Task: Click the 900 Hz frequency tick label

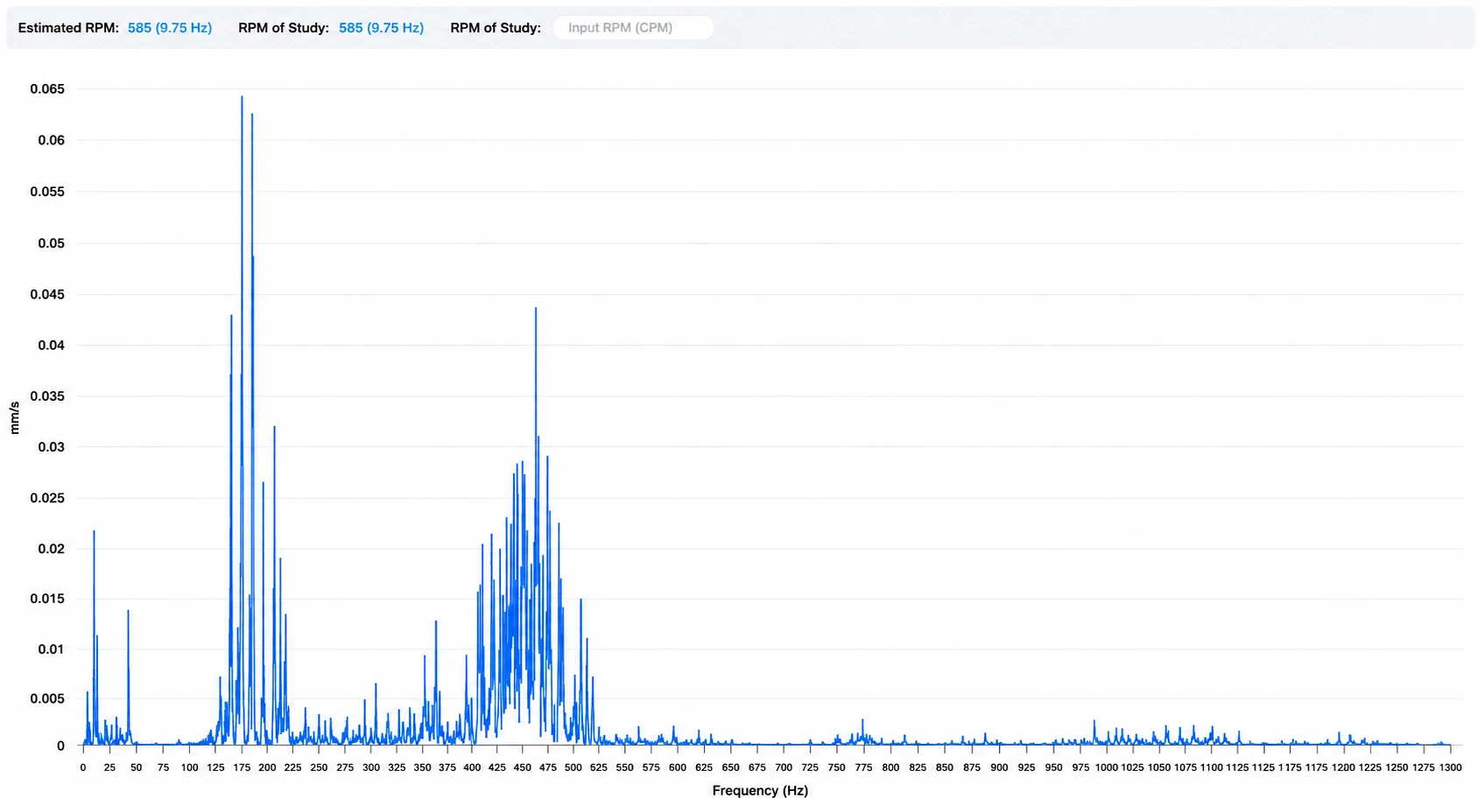Action: click(999, 768)
